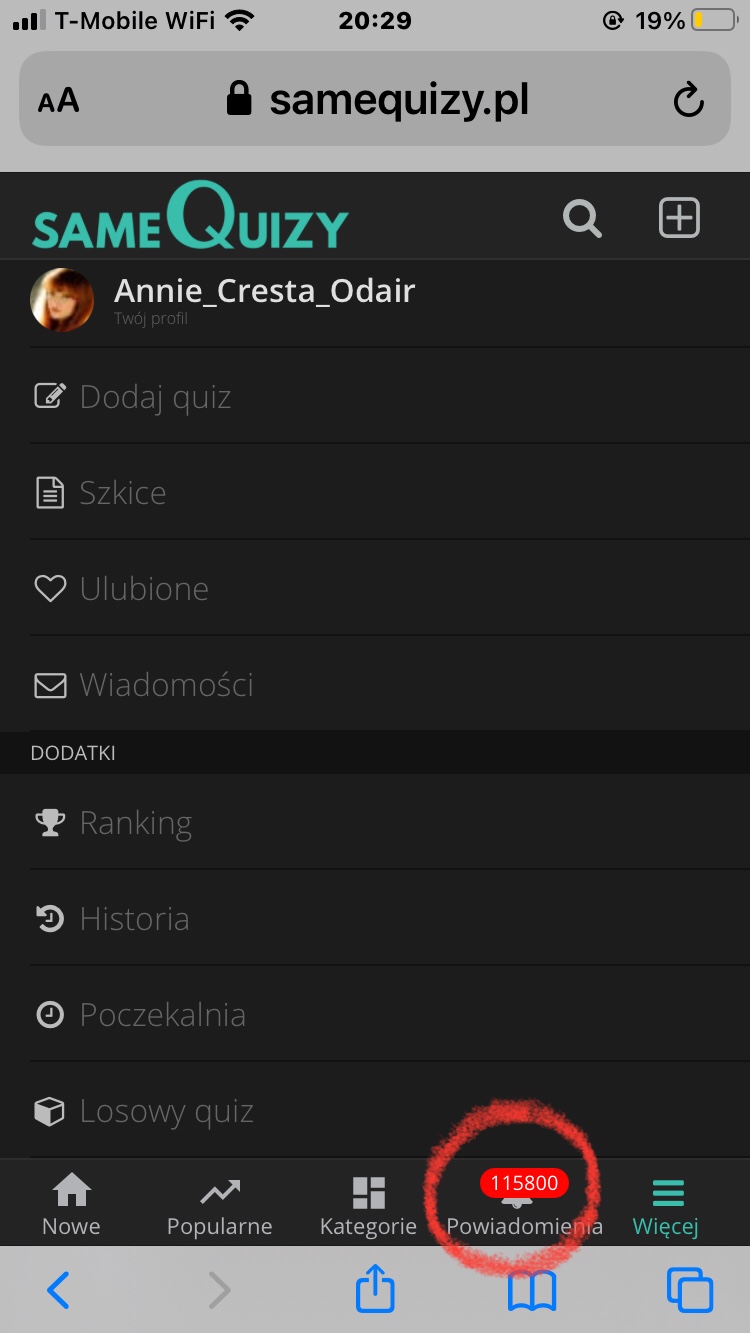Tap the search magnifier icon

582,218
